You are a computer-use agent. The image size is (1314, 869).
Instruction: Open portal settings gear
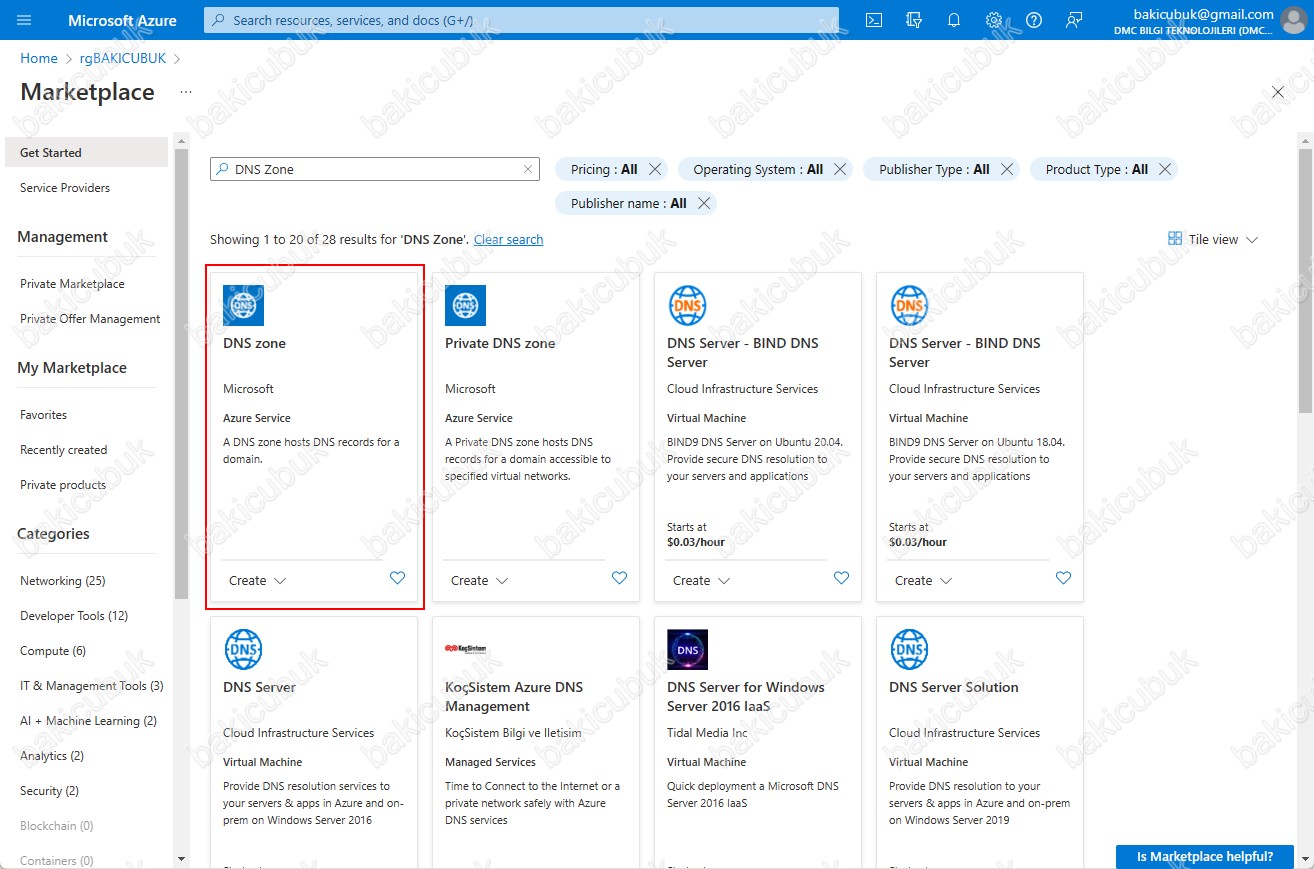(x=994, y=20)
